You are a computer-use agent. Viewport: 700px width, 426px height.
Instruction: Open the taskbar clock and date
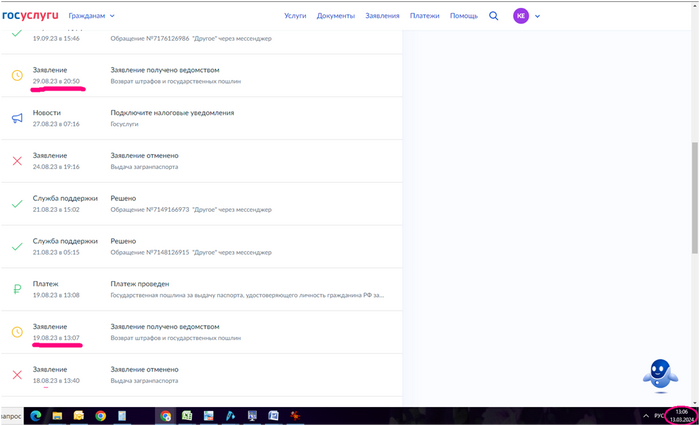(x=682, y=416)
